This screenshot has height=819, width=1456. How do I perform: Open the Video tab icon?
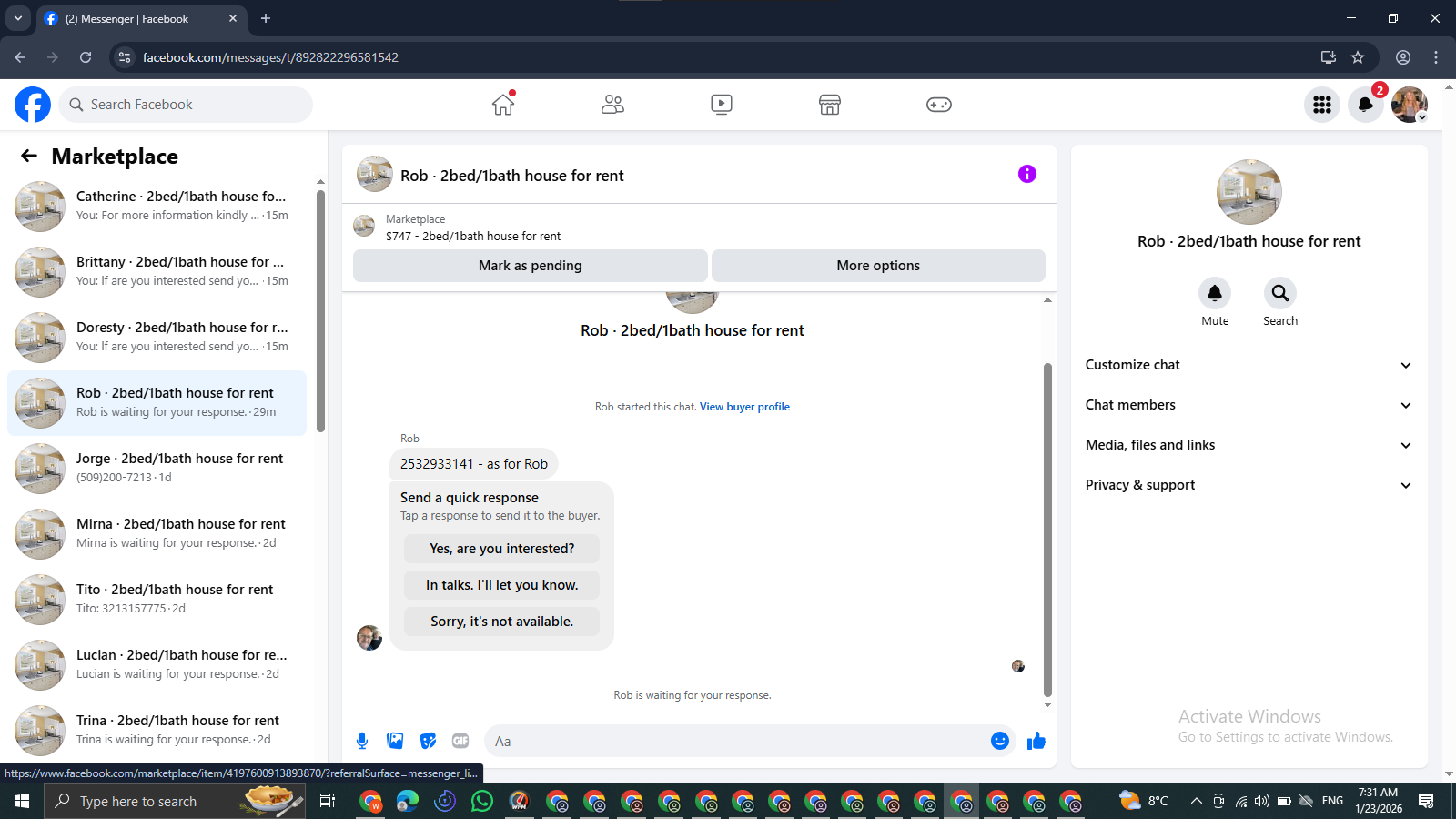pyautogui.click(x=722, y=105)
